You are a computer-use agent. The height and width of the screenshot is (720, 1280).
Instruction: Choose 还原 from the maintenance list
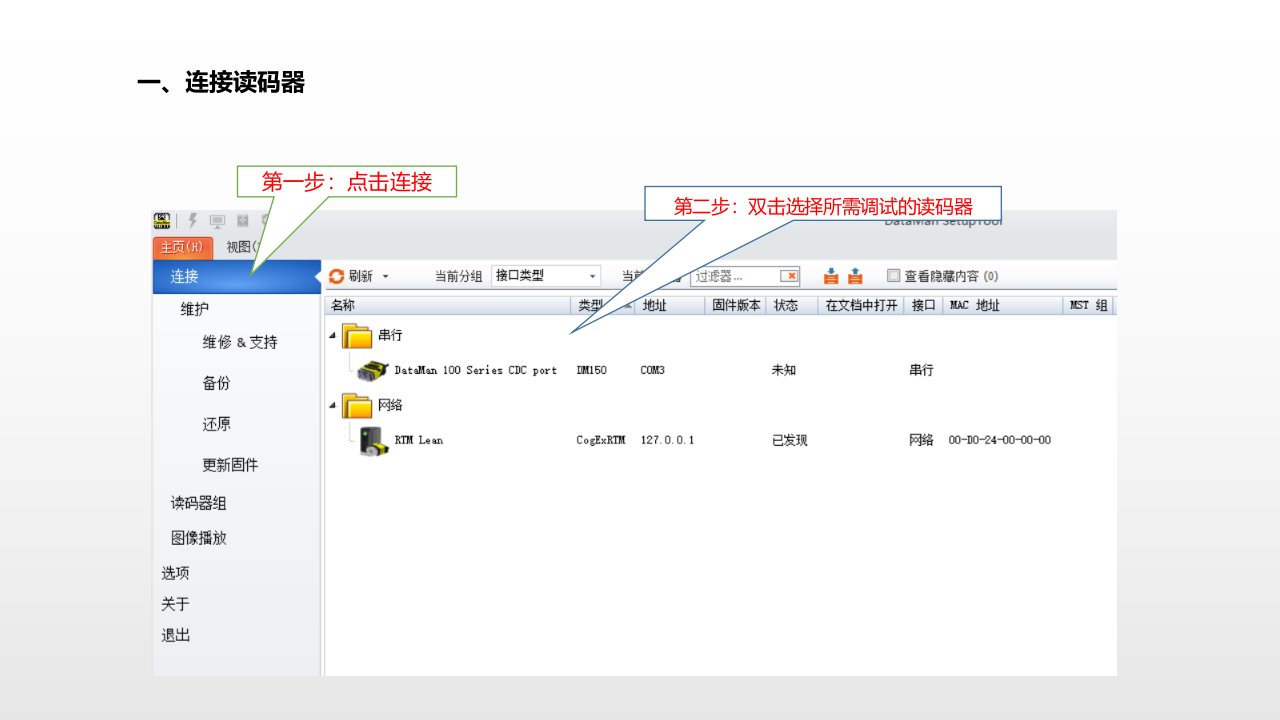click(x=216, y=424)
